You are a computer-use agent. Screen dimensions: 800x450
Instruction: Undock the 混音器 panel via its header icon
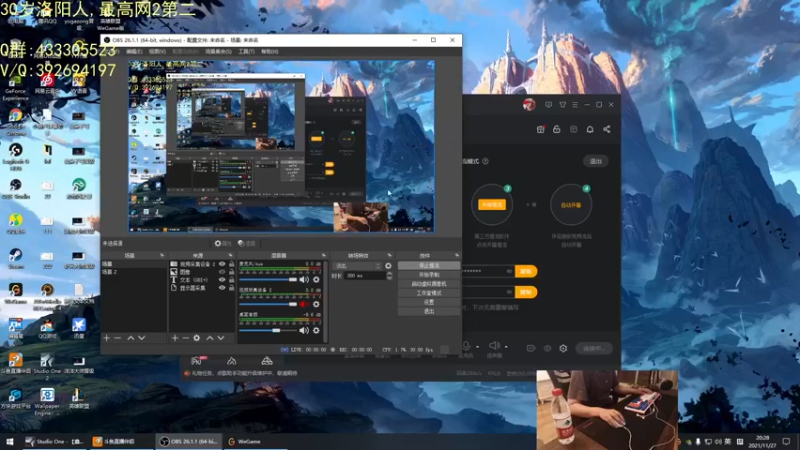[323, 255]
